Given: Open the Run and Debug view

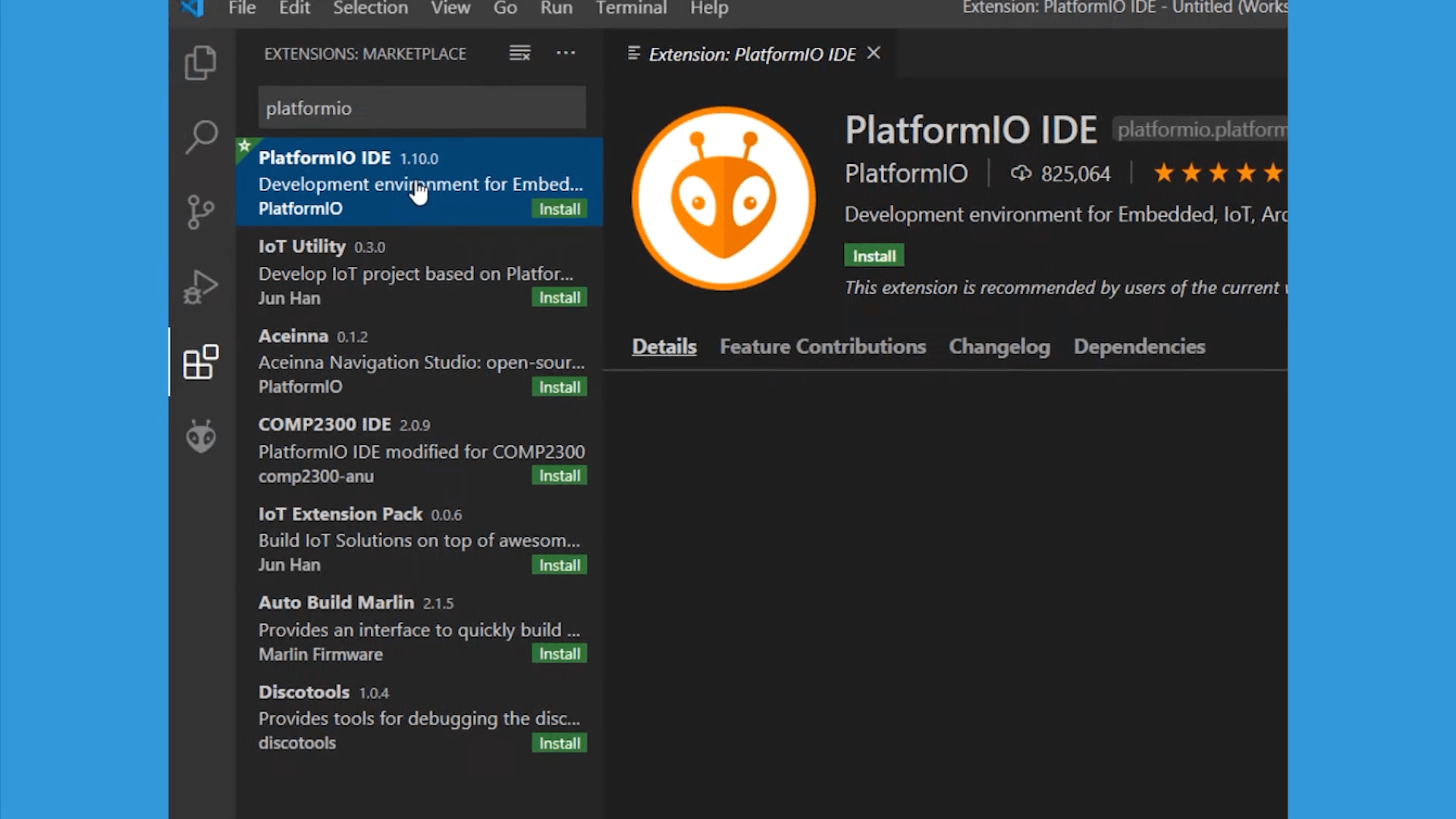Looking at the screenshot, I should (x=201, y=287).
